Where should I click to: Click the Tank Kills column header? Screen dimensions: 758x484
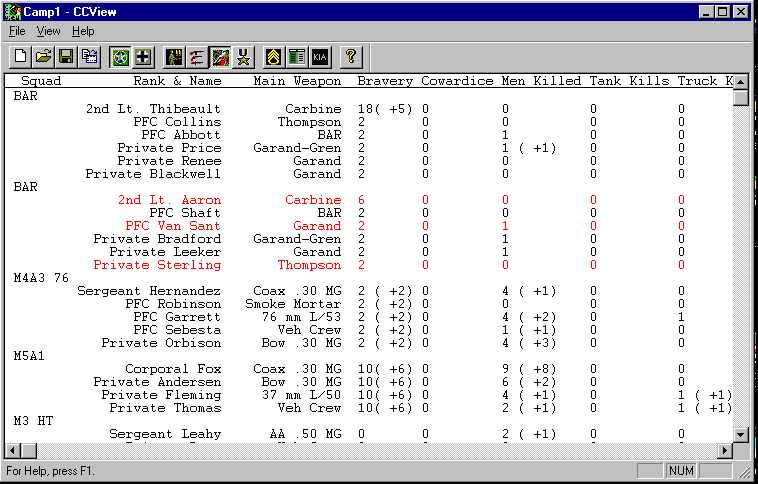pos(629,81)
